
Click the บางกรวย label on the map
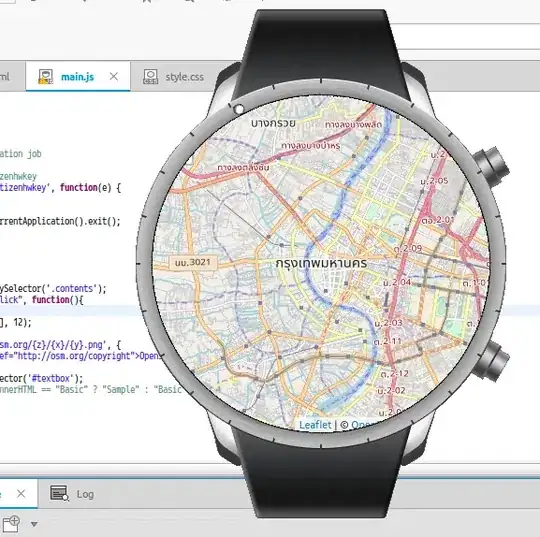pos(273,123)
